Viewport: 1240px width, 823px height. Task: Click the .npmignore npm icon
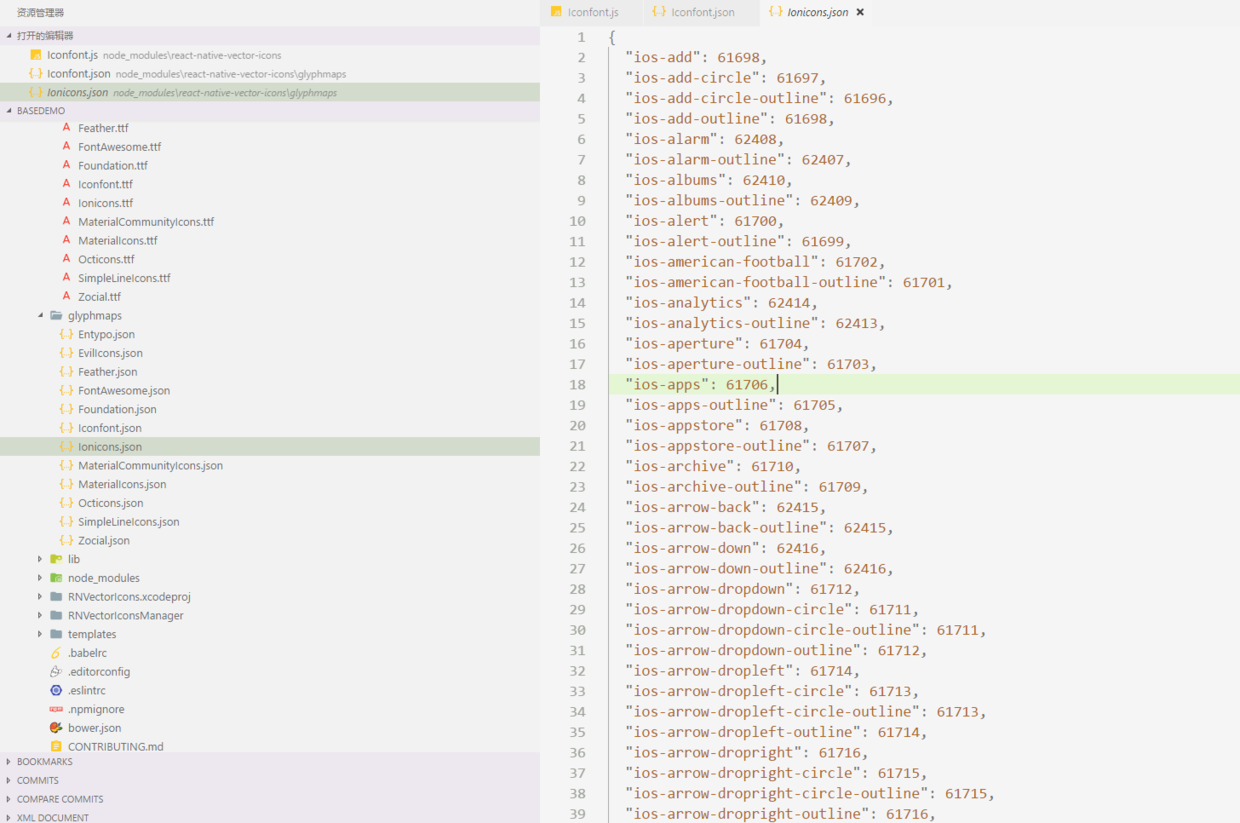tap(56, 709)
